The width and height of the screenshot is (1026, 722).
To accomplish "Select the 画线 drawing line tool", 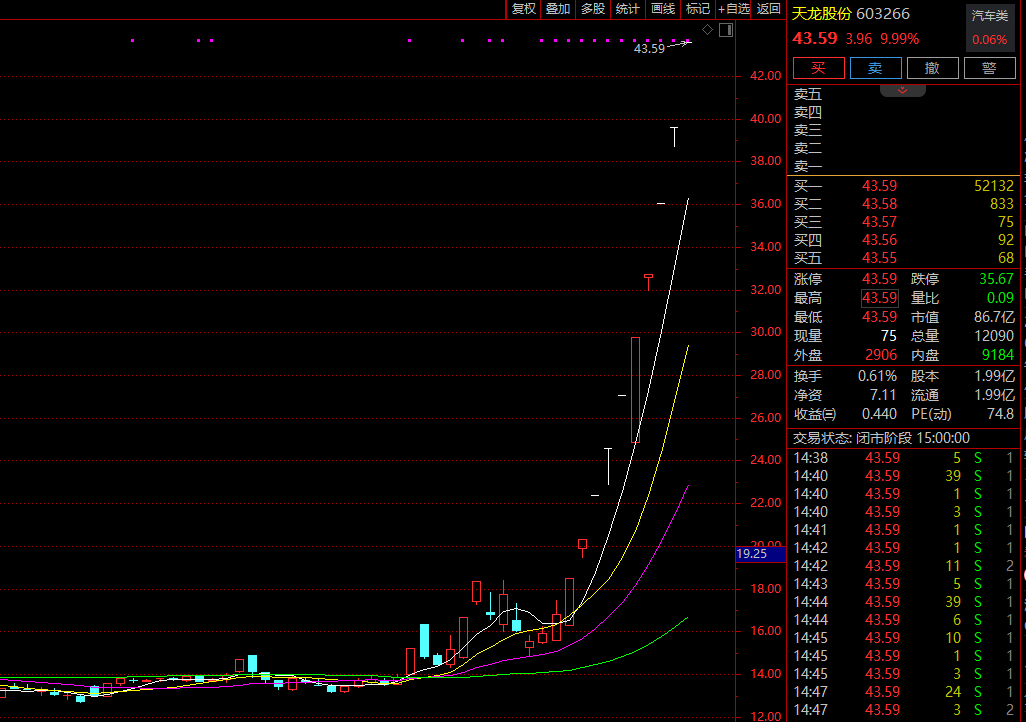I will (x=663, y=9).
